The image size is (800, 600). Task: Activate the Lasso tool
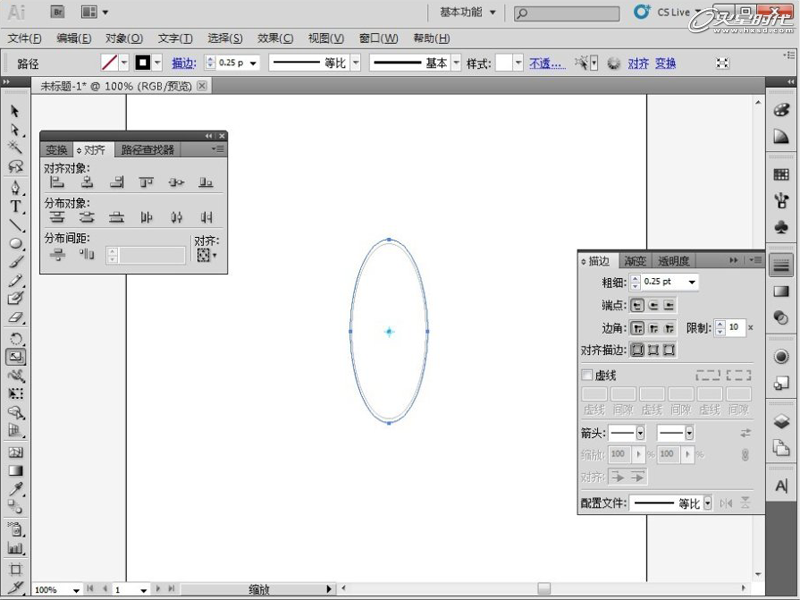click(15, 168)
